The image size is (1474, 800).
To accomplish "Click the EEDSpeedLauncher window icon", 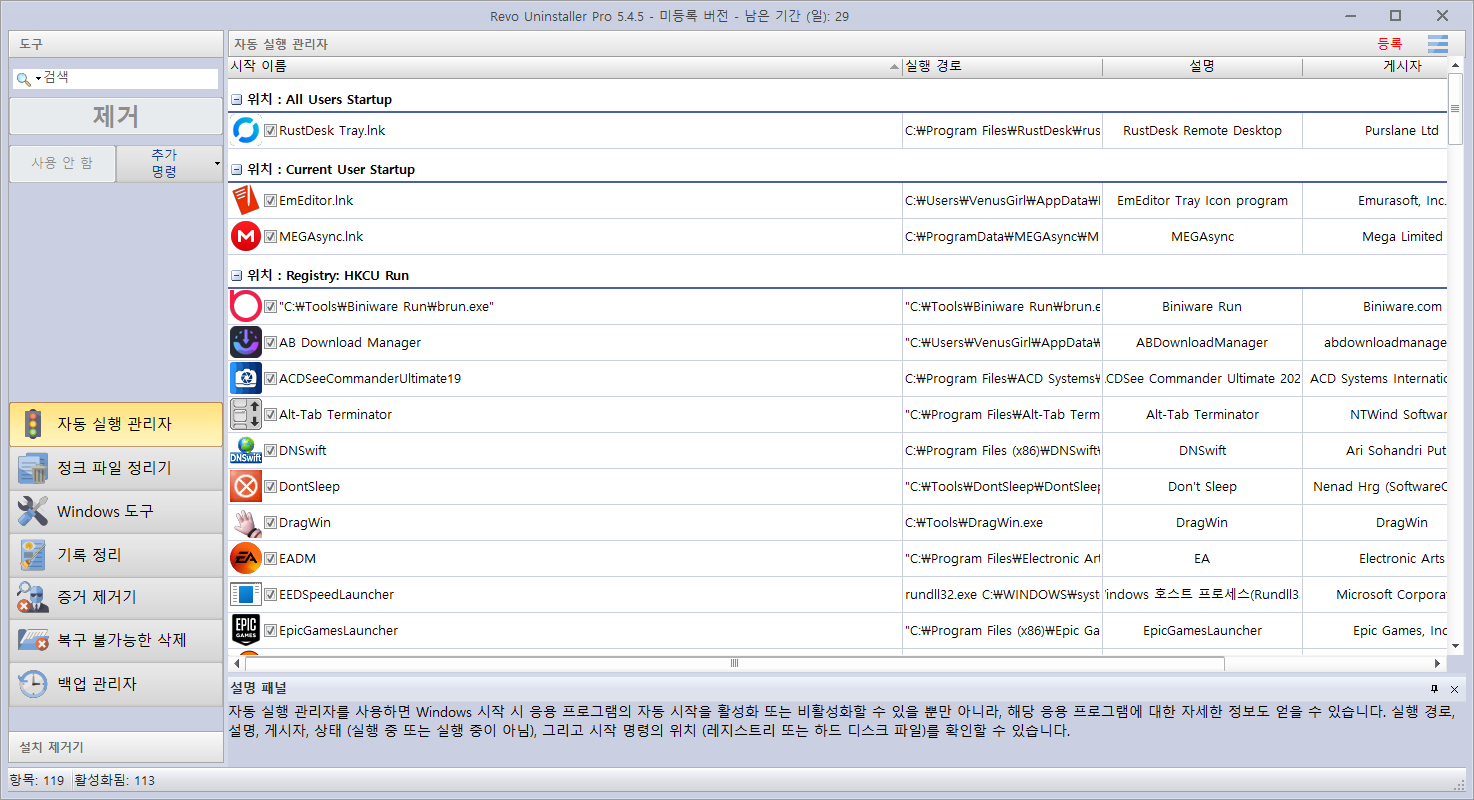I will pos(246,595).
